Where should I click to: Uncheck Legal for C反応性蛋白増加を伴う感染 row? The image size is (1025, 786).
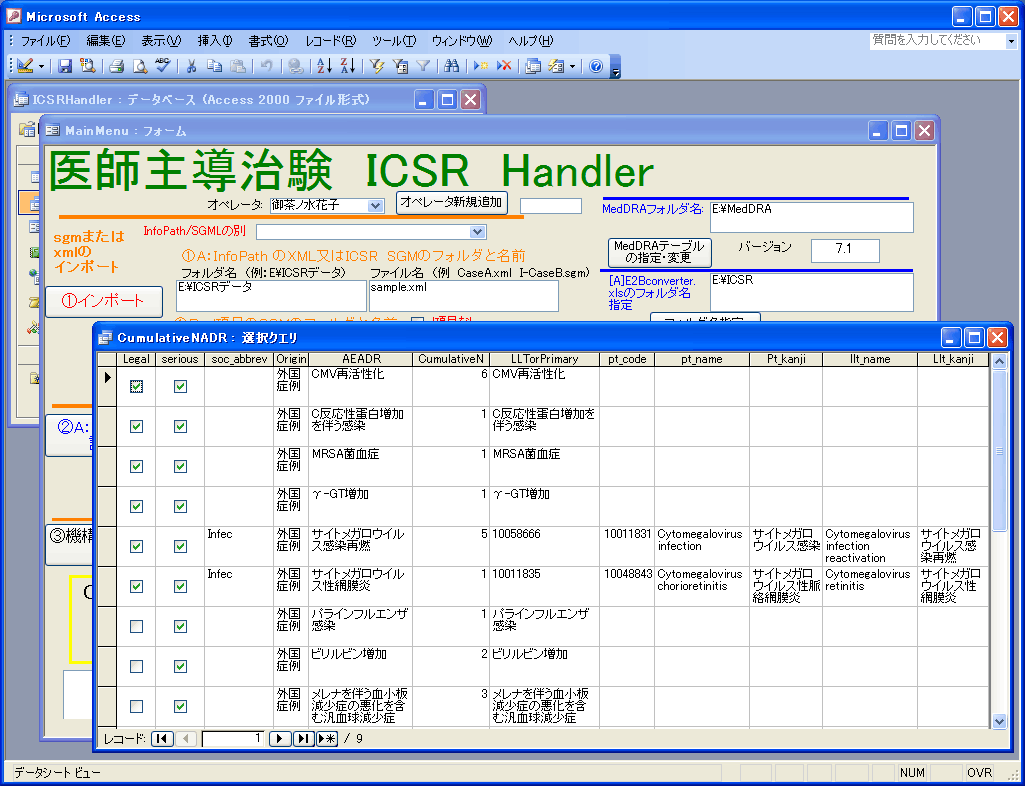click(x=136, y=426)
